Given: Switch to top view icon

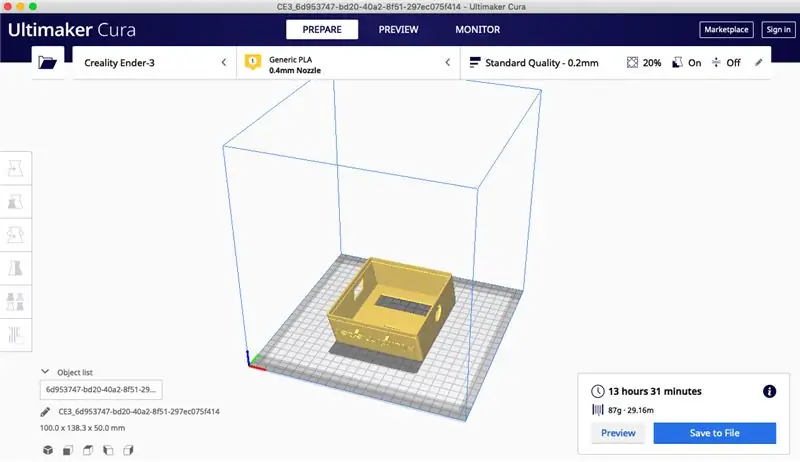Looking at the screenshot, I should click(88, 450).
